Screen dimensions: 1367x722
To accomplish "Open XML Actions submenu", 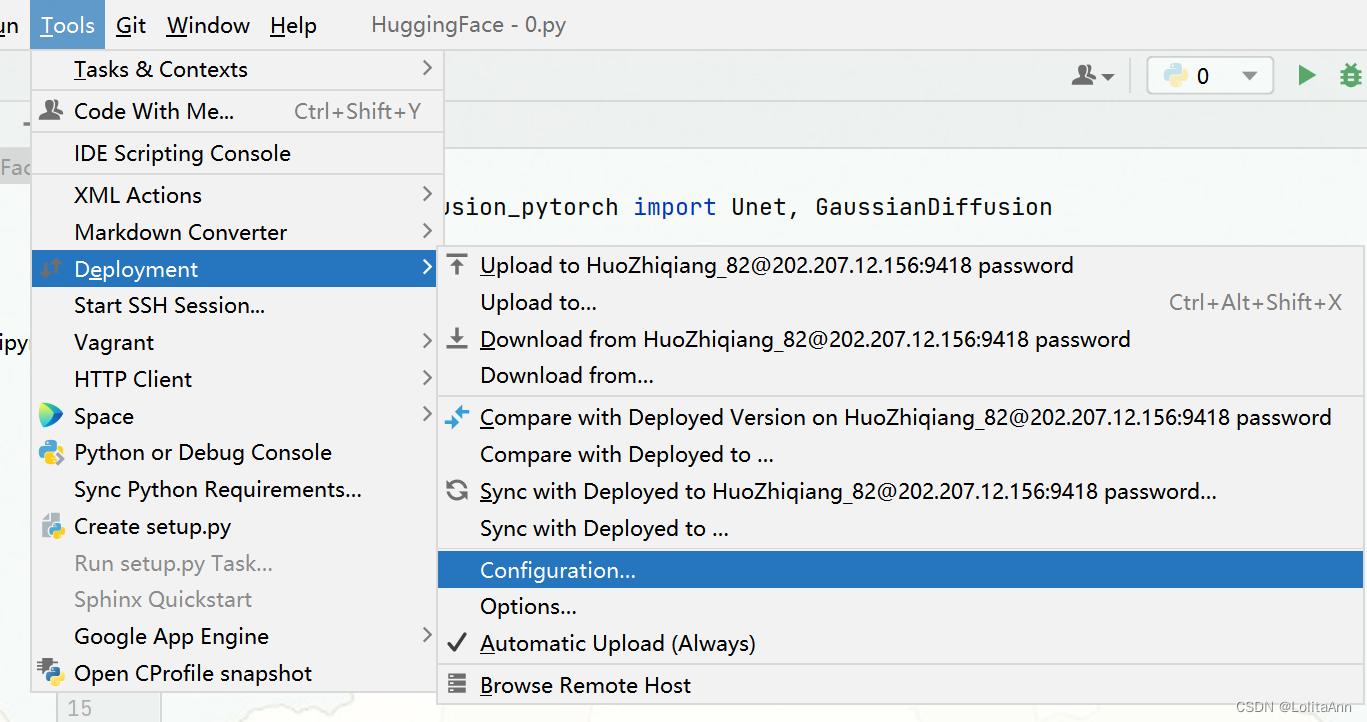I will click(x=238, y=195).
